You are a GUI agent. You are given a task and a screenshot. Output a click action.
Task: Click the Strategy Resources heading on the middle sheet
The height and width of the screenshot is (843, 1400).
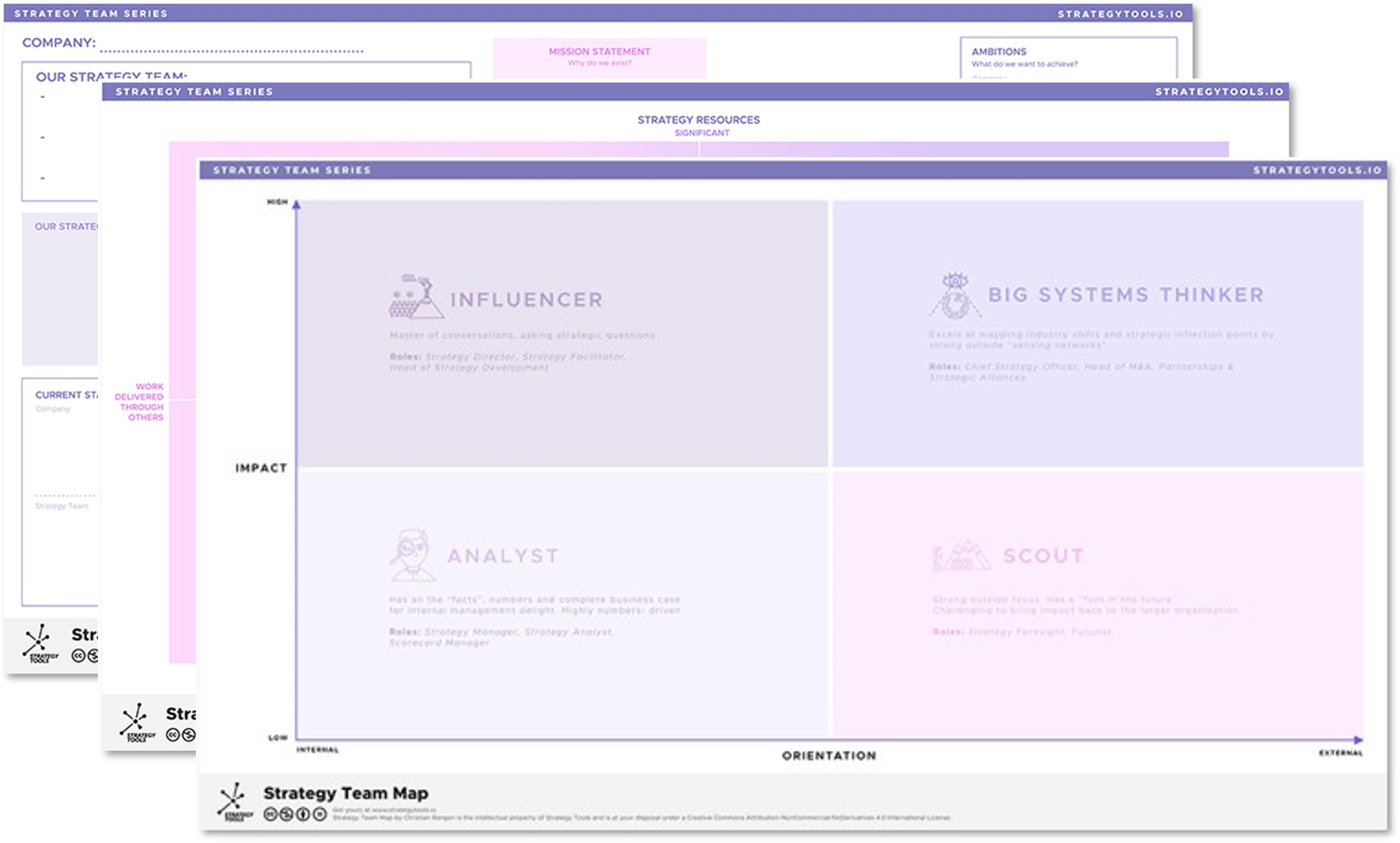(x=698, y=120)
